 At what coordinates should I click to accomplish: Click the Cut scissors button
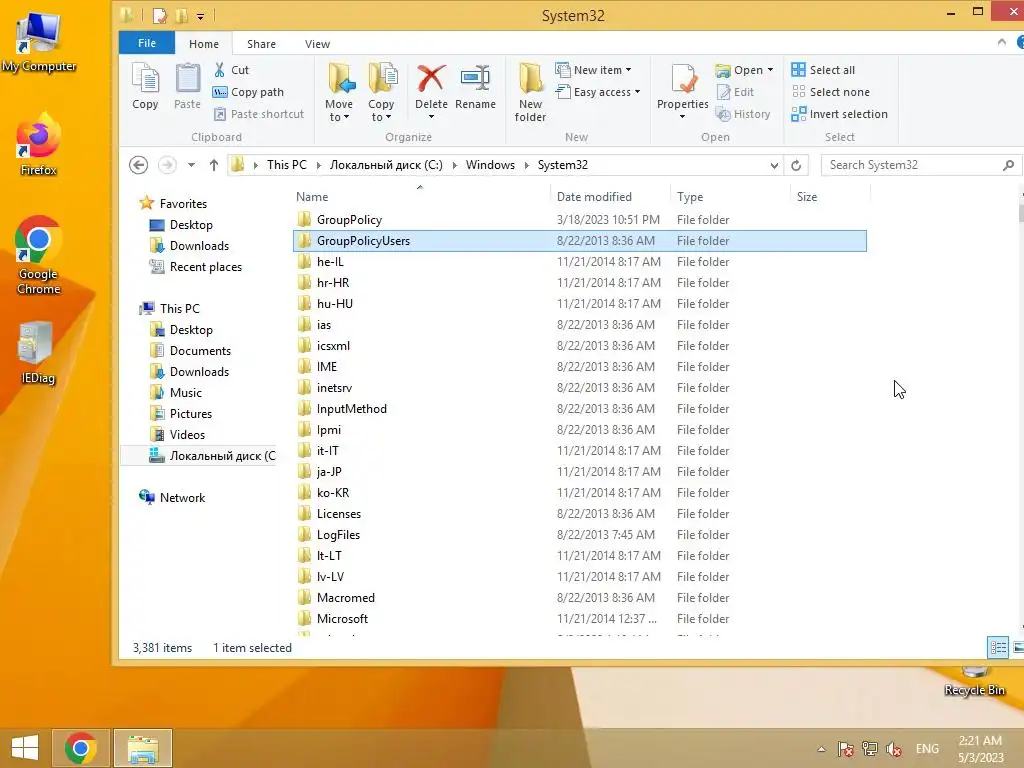click(x=231, y=70)
